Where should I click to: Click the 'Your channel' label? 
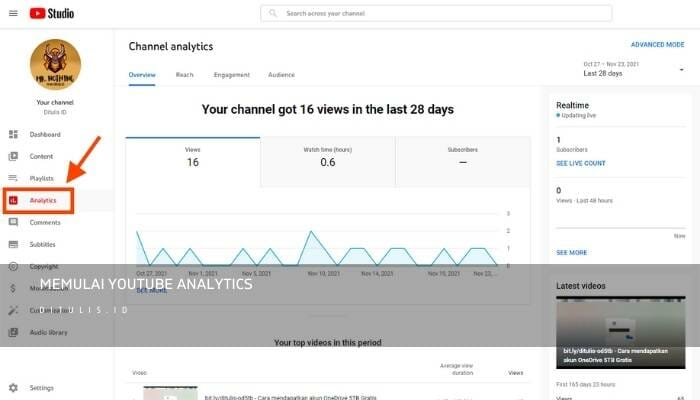[x=55, y=102]
